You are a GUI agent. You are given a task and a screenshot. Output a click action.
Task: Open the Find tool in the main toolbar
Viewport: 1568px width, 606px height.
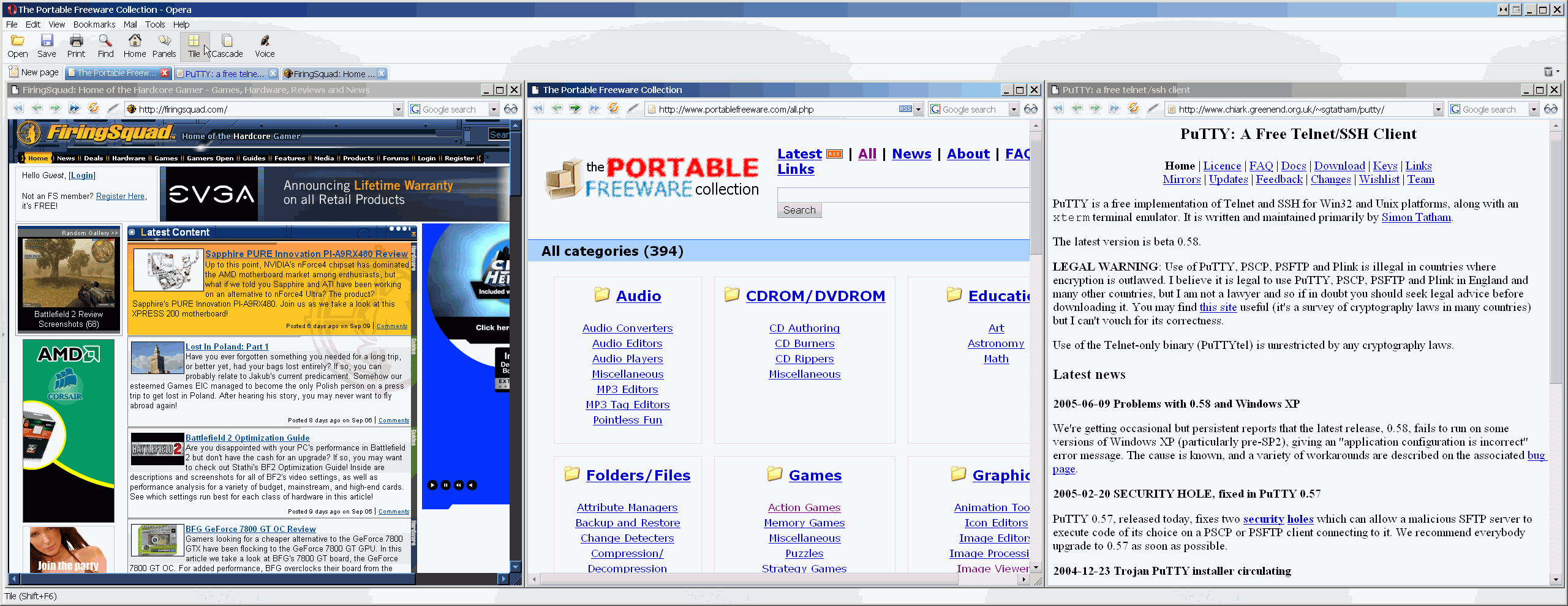(x=105, y=47)
